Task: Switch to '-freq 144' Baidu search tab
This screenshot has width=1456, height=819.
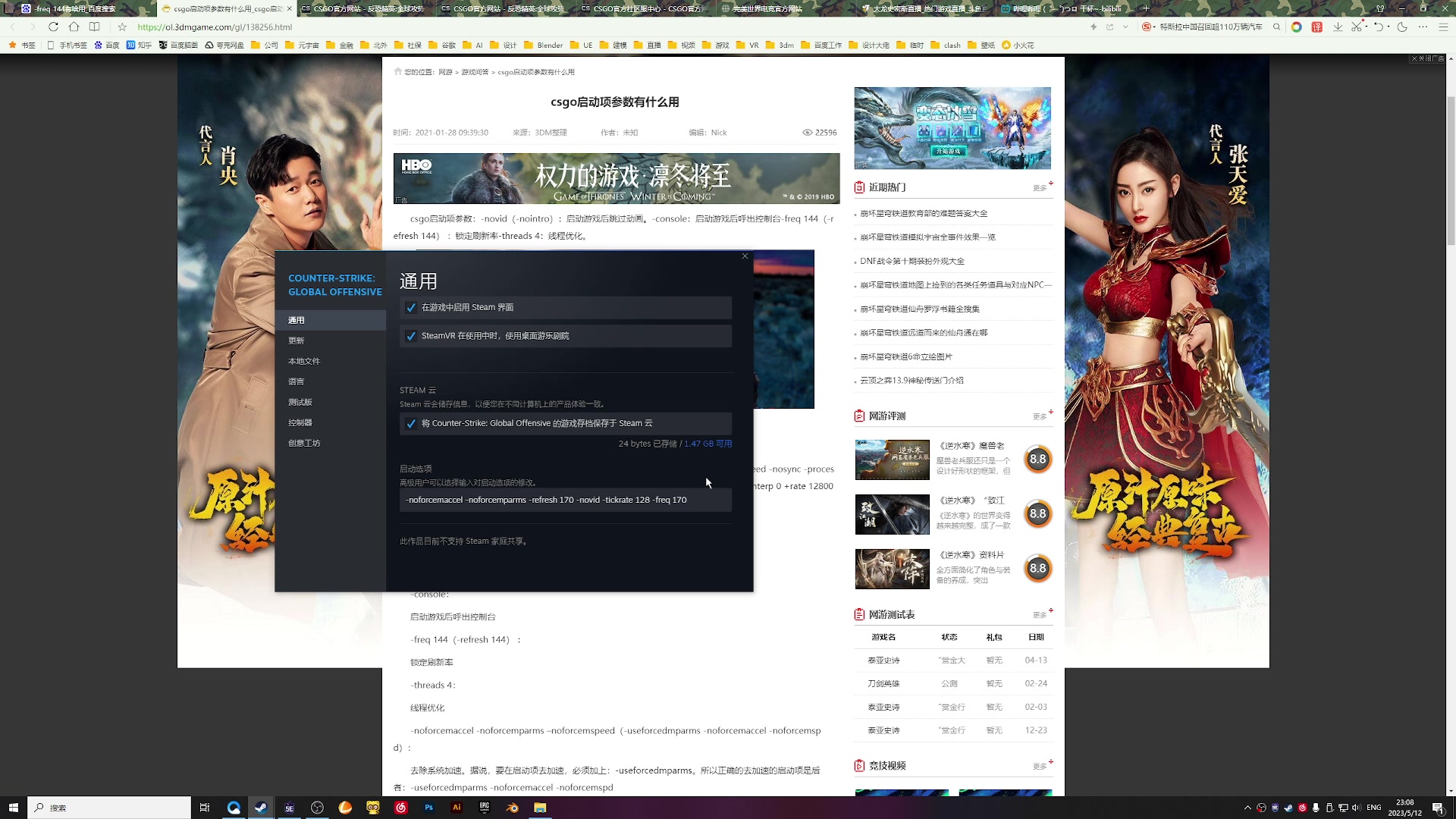Action: [x=76, y=8]
